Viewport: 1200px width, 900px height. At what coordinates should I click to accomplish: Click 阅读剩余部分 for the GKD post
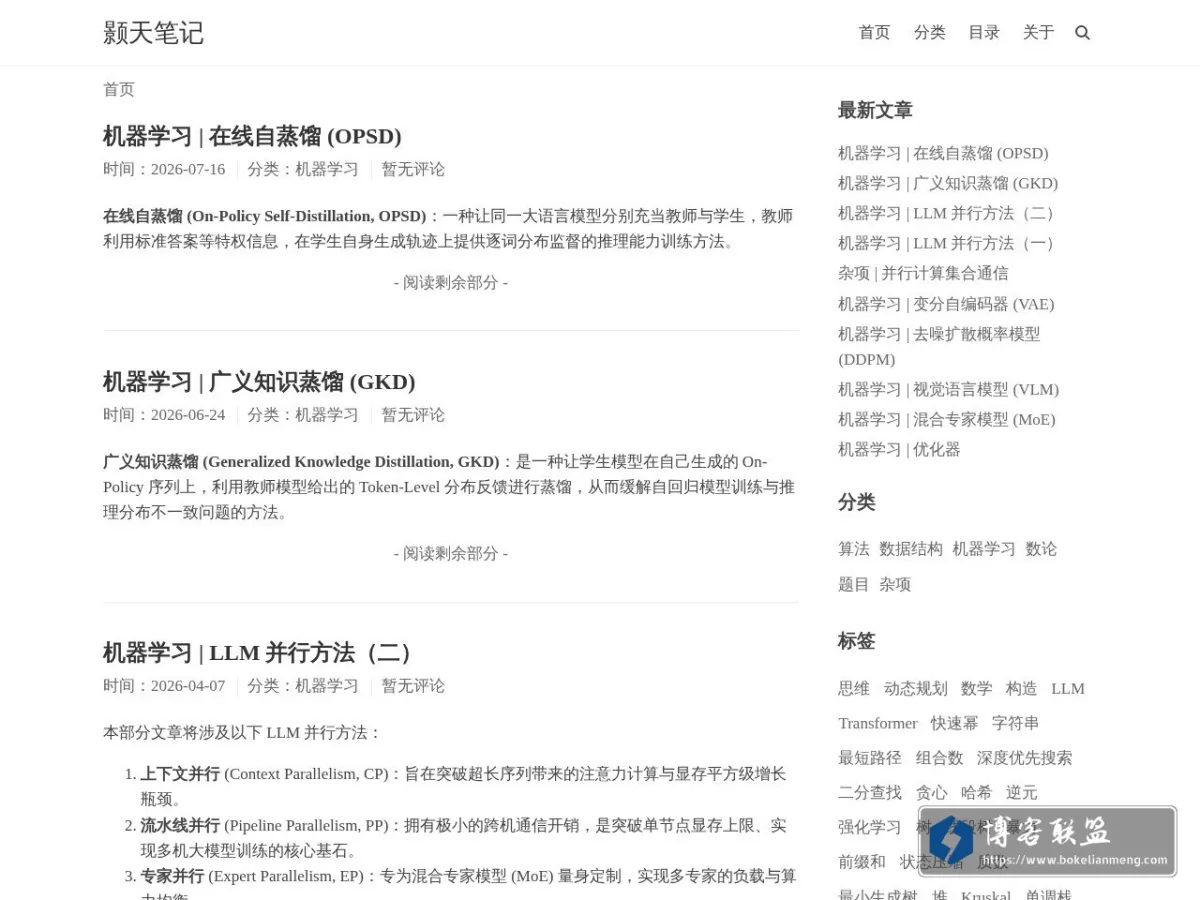(x=451, y=553)
